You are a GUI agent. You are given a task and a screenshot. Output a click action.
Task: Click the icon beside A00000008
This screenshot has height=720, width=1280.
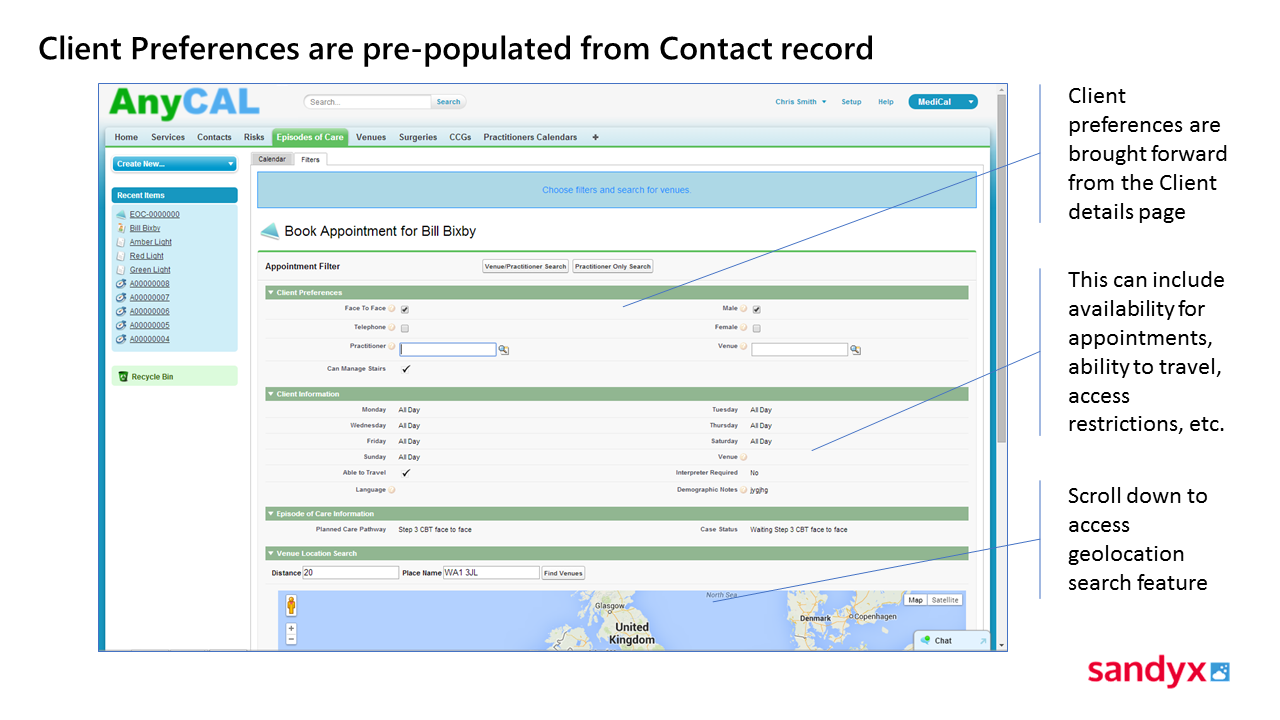click(x=121, y=283)
